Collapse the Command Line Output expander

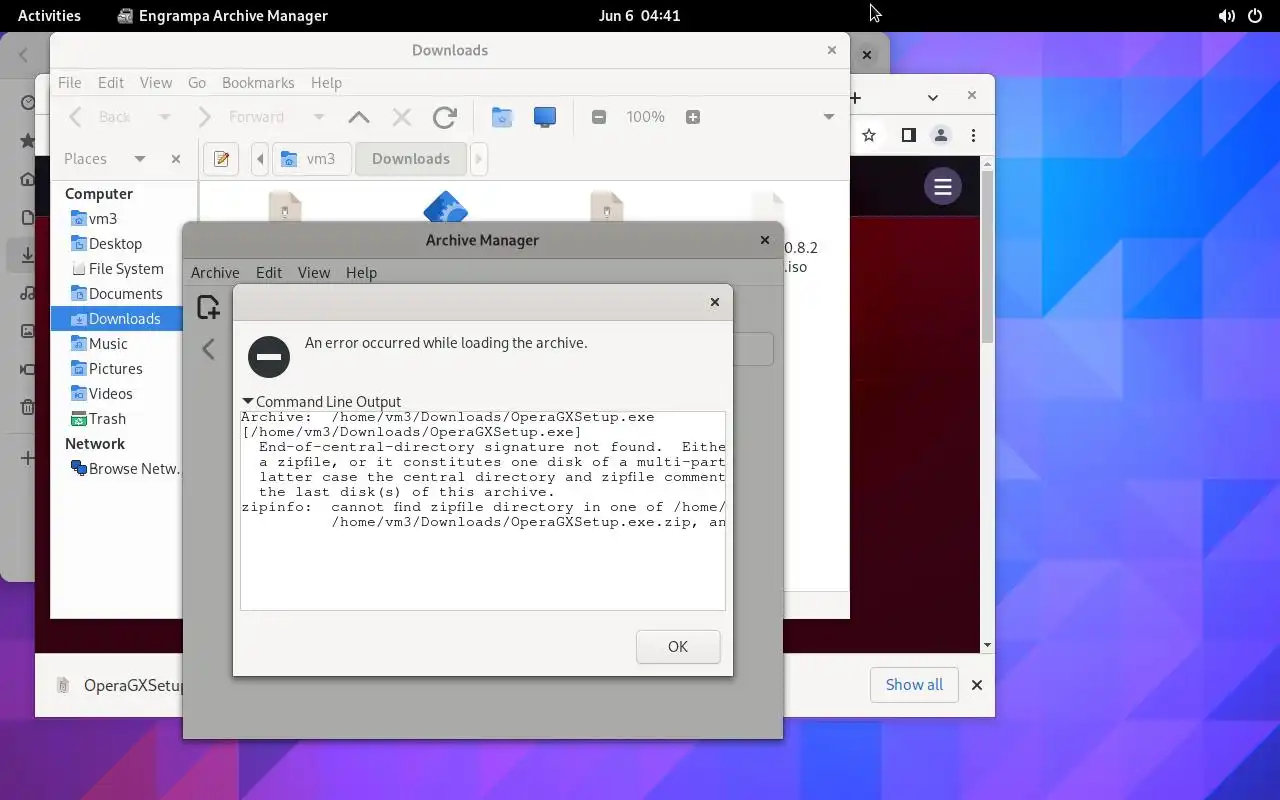coord(321,402)
